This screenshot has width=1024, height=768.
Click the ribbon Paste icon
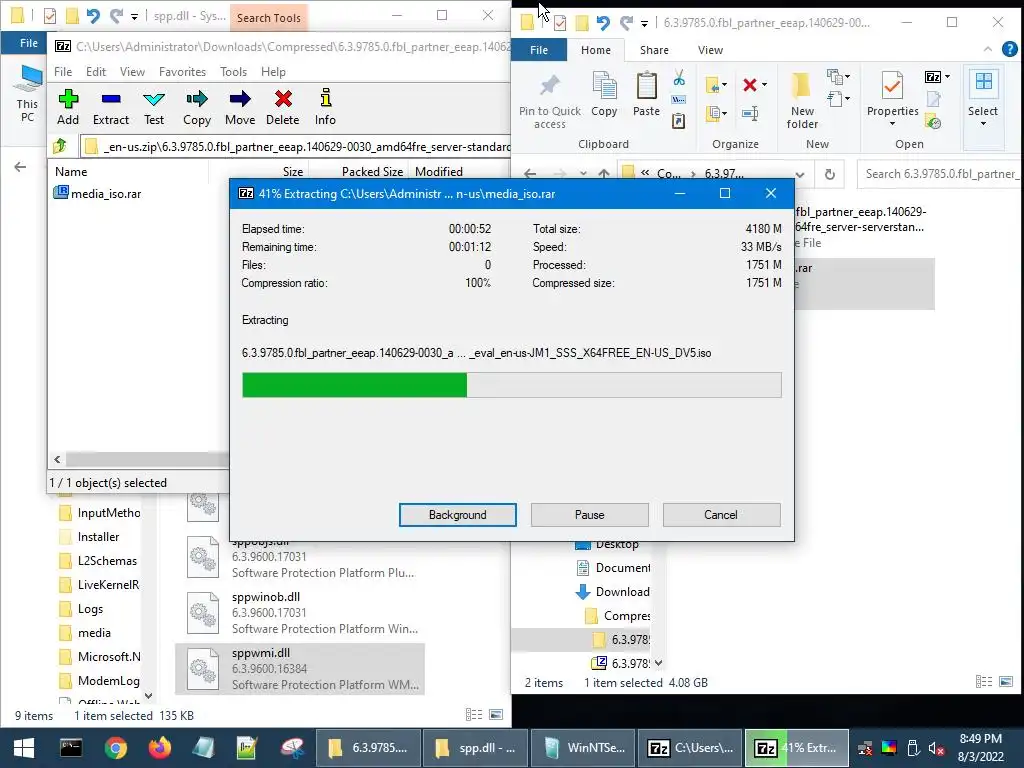pos(646,95)
